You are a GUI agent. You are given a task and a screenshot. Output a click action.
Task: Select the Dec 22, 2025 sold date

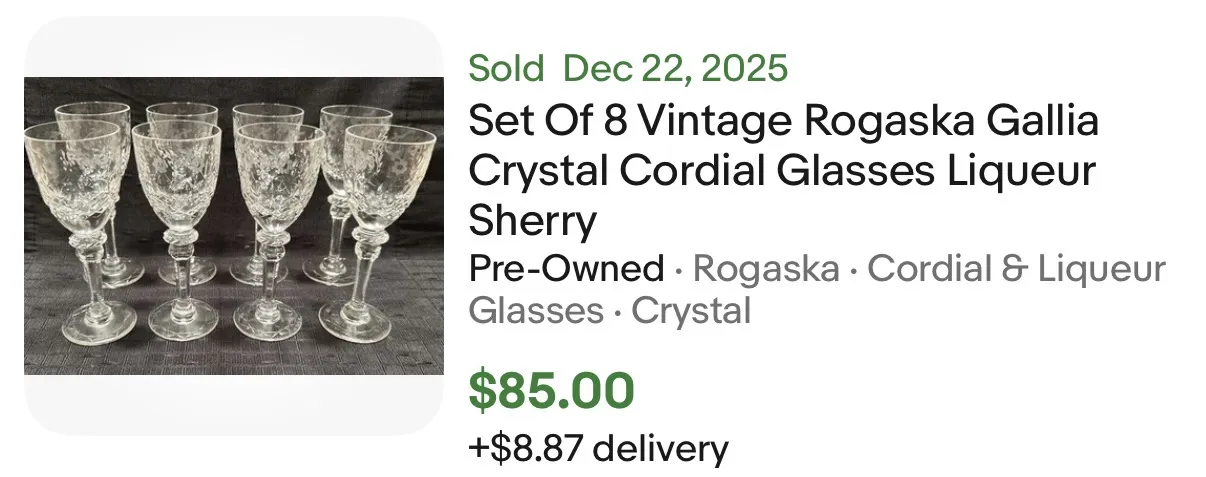675,68
